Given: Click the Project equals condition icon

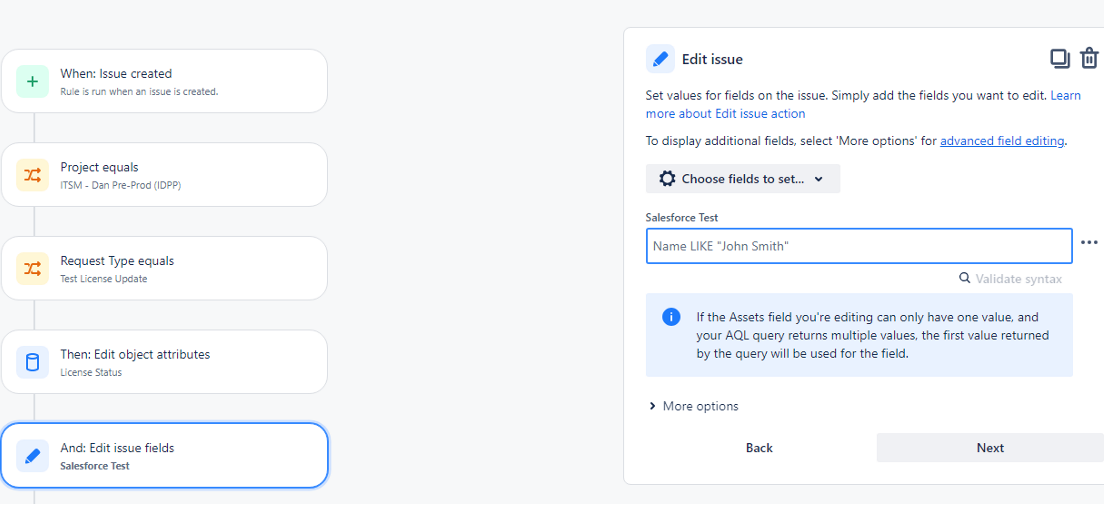Looking at the screenshot, I should coord(32,175).
